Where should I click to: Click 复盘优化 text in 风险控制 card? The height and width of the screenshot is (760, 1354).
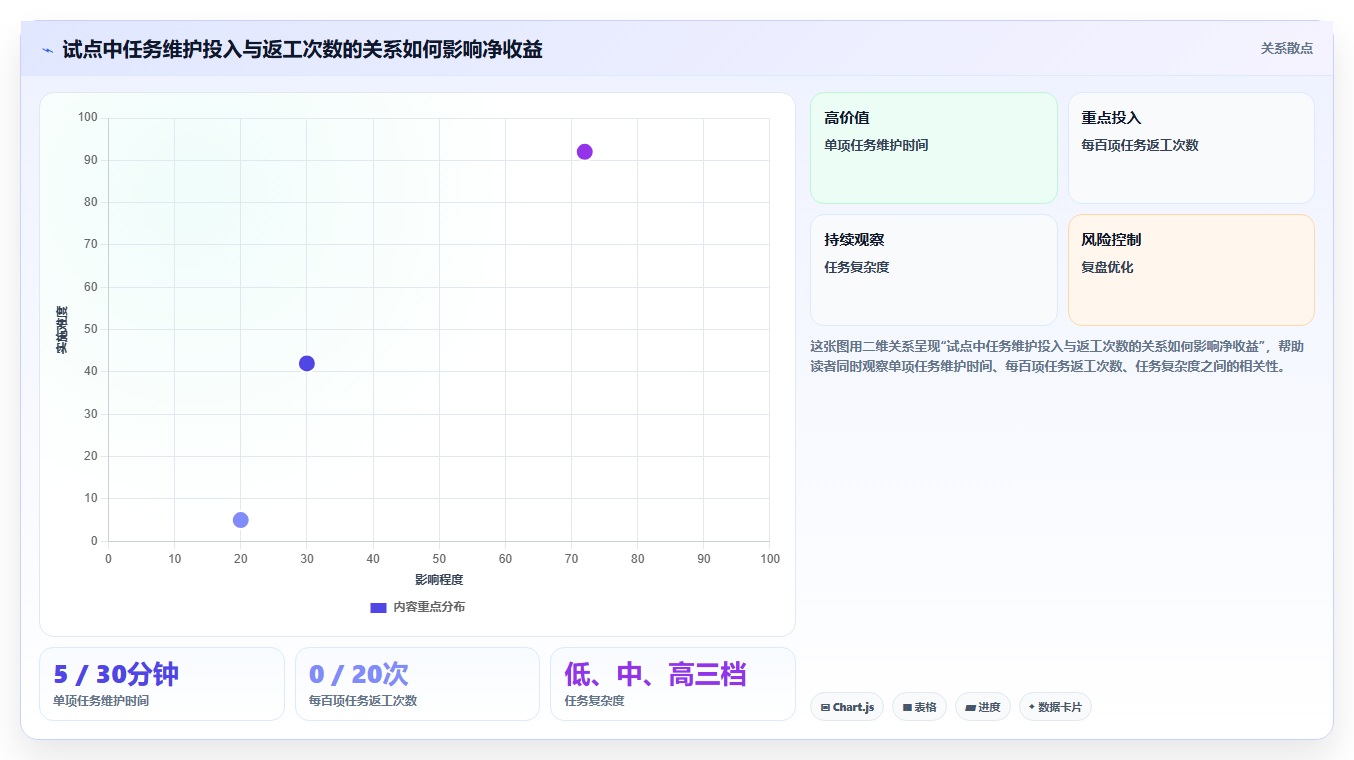point(1107,267)
